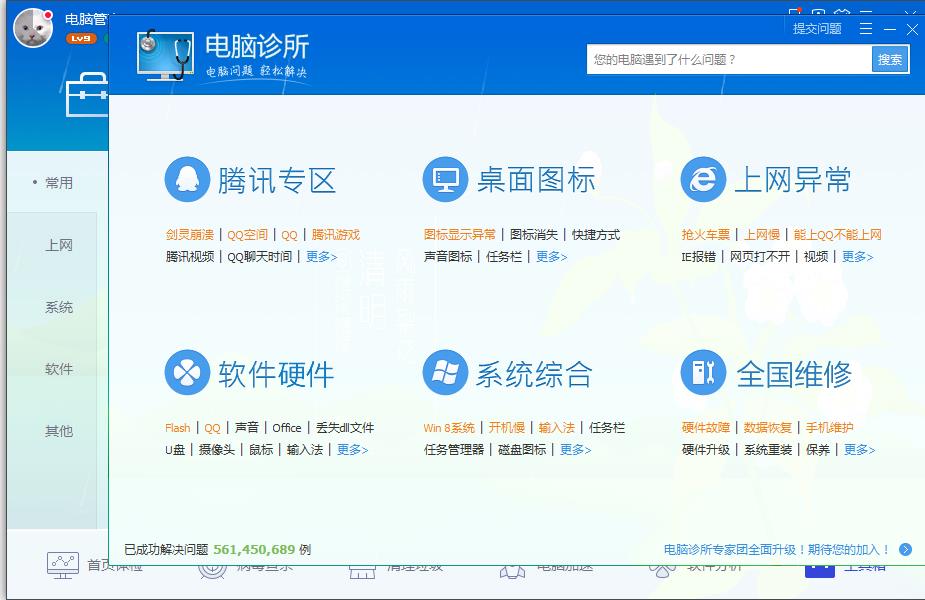Open the Flash link under 软件硬件
Image resolution: width=925 pixels, height=600 pixels.
click(x=178, y=428)
